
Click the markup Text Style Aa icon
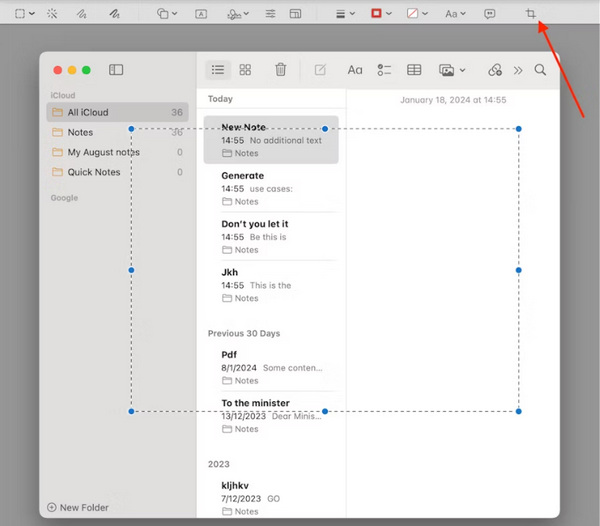[x=451, y=14]
